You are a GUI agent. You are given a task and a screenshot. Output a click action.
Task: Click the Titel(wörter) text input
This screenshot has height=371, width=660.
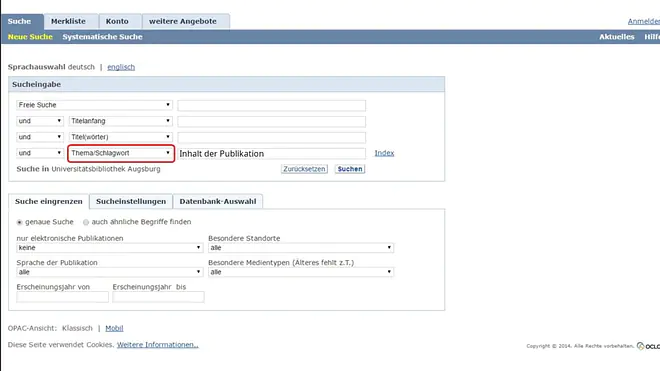tap(271, 137)
